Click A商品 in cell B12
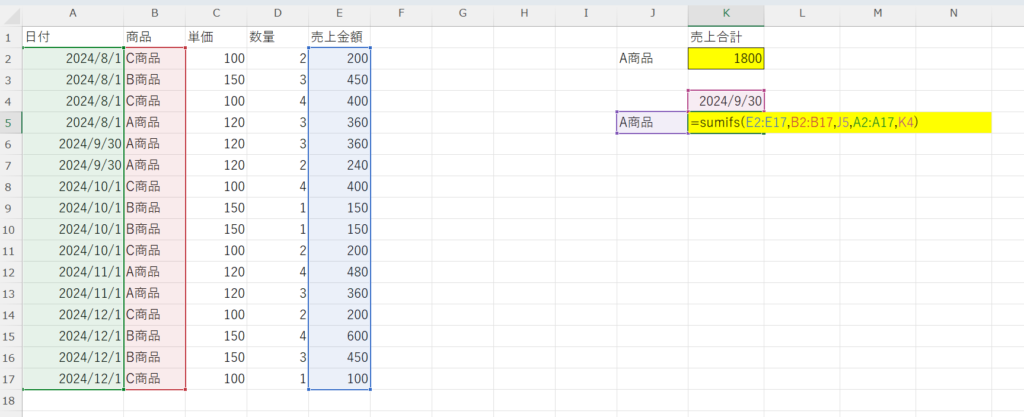Screen dimensions: 1024x417 click(x=154, y=272)
